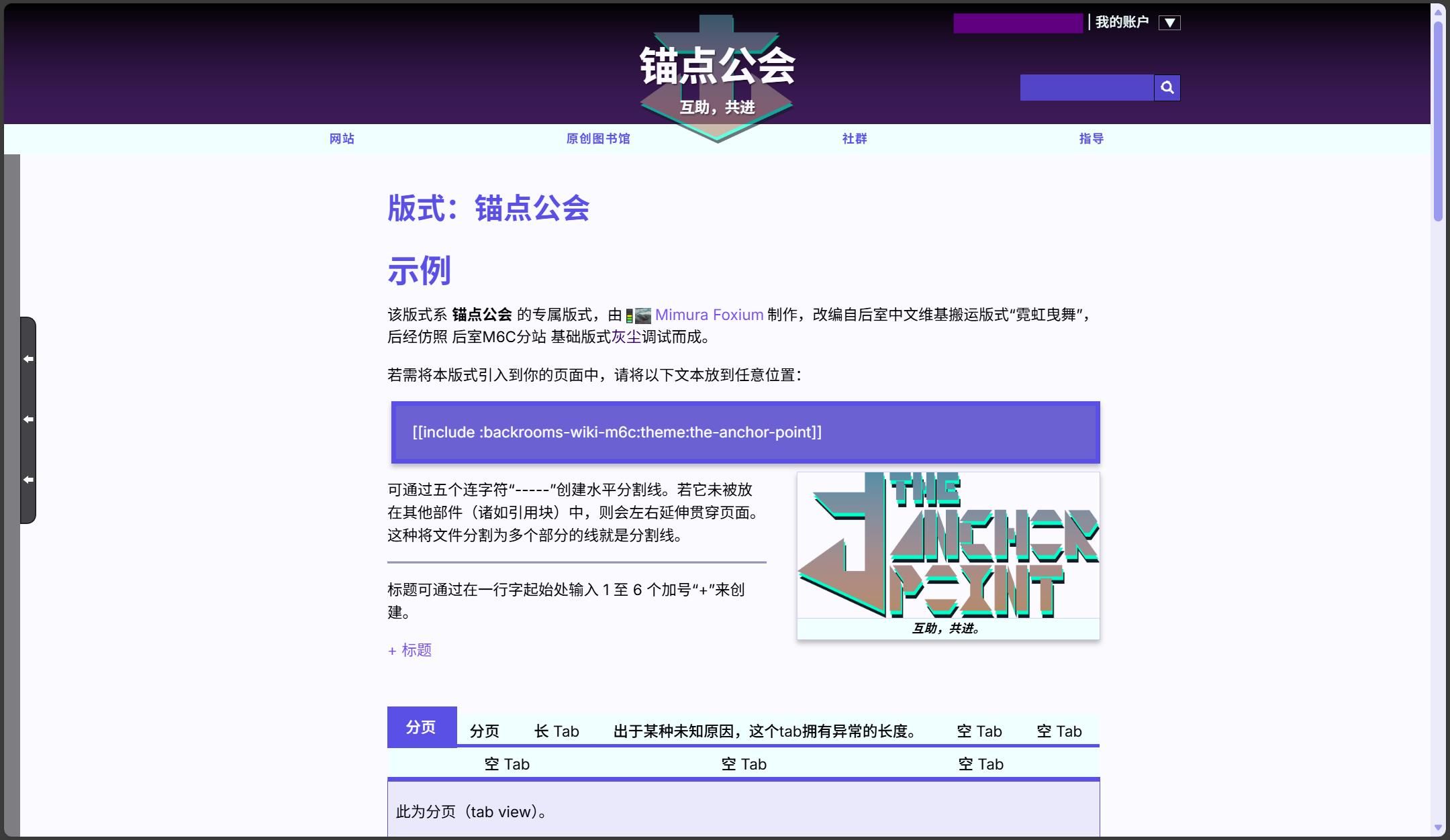Click the middle left-arrow sidebar icon

[x=28, y=419]
